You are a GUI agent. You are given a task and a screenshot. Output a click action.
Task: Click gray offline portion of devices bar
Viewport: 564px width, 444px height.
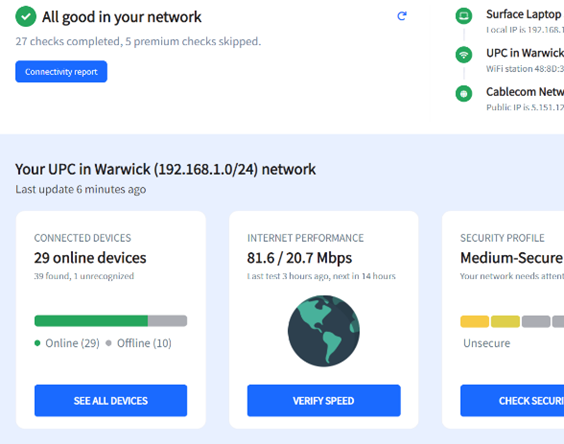(x=167, y=321)
